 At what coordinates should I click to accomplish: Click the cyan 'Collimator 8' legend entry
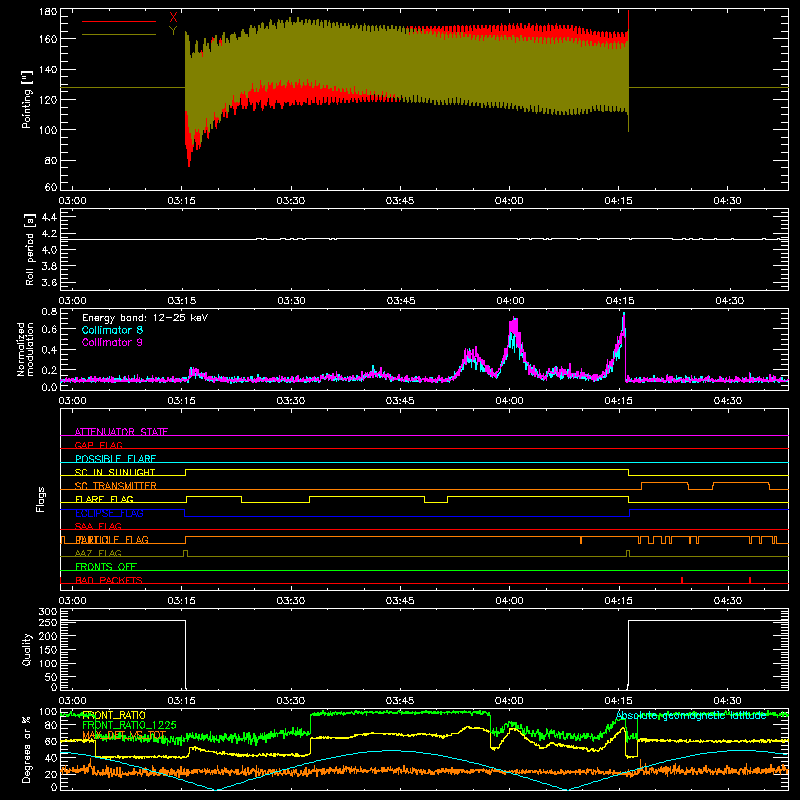tap(112, 330)
